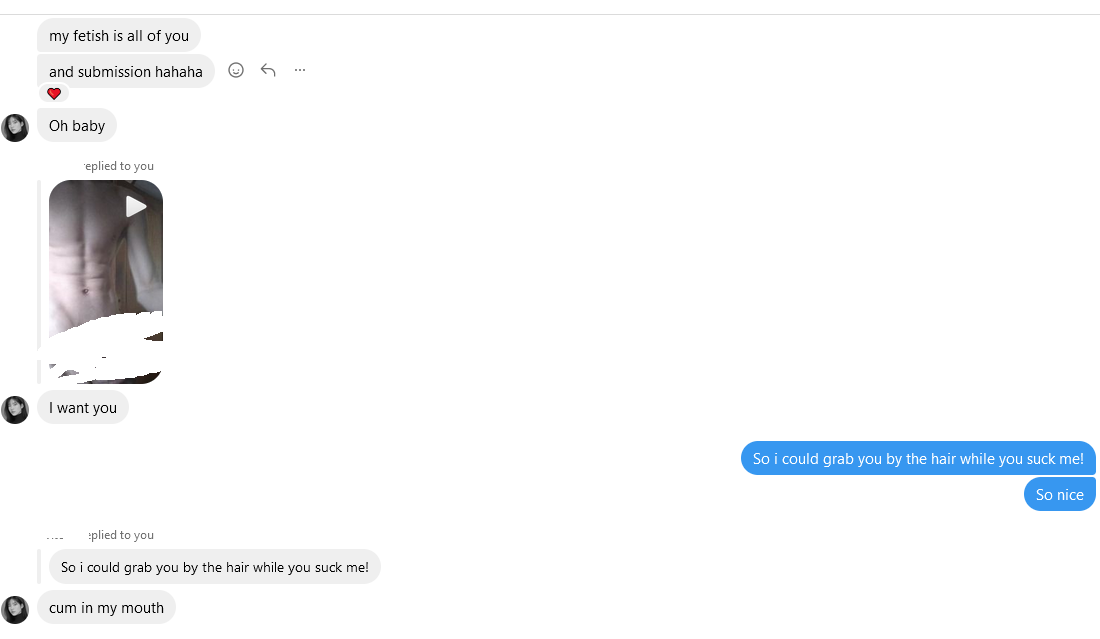1100x639 pixels.
Task: Jump to the quoted gray reply 'So i could'
Action: pyautogui.click(x=214, y=567)
